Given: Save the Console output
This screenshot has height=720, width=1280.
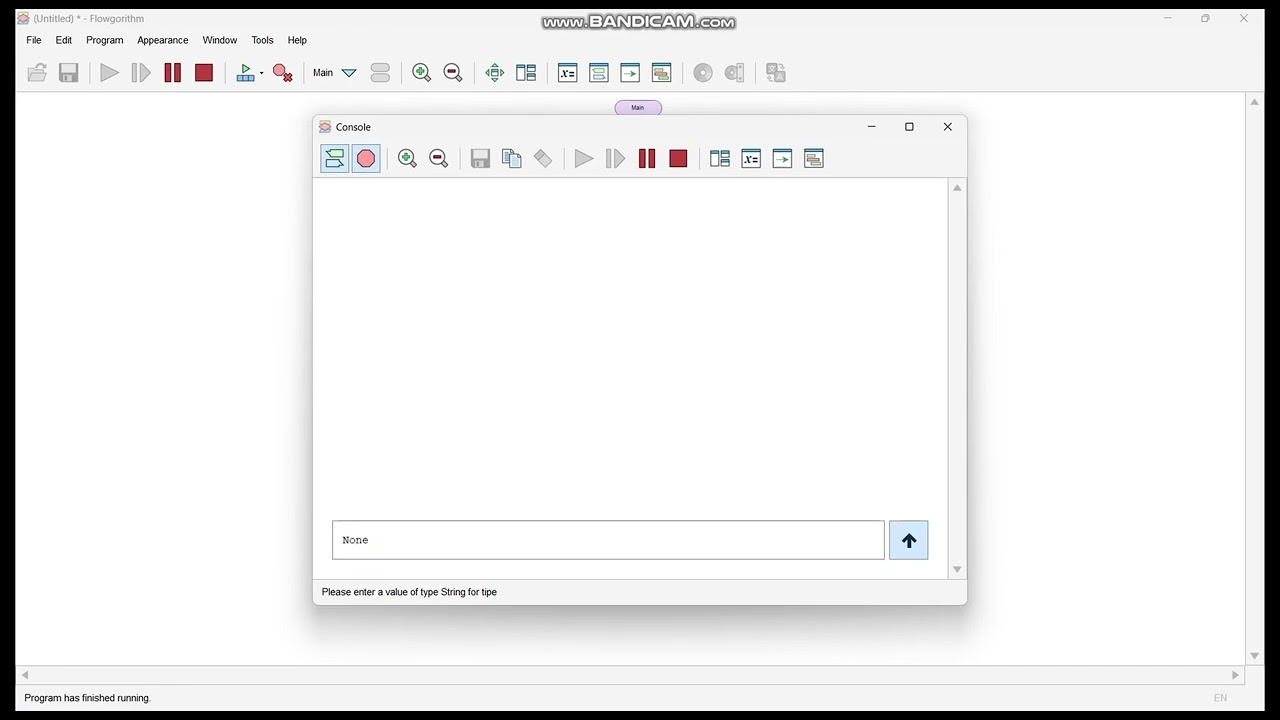Looking at the screenshot, I should tap(480, 158).
